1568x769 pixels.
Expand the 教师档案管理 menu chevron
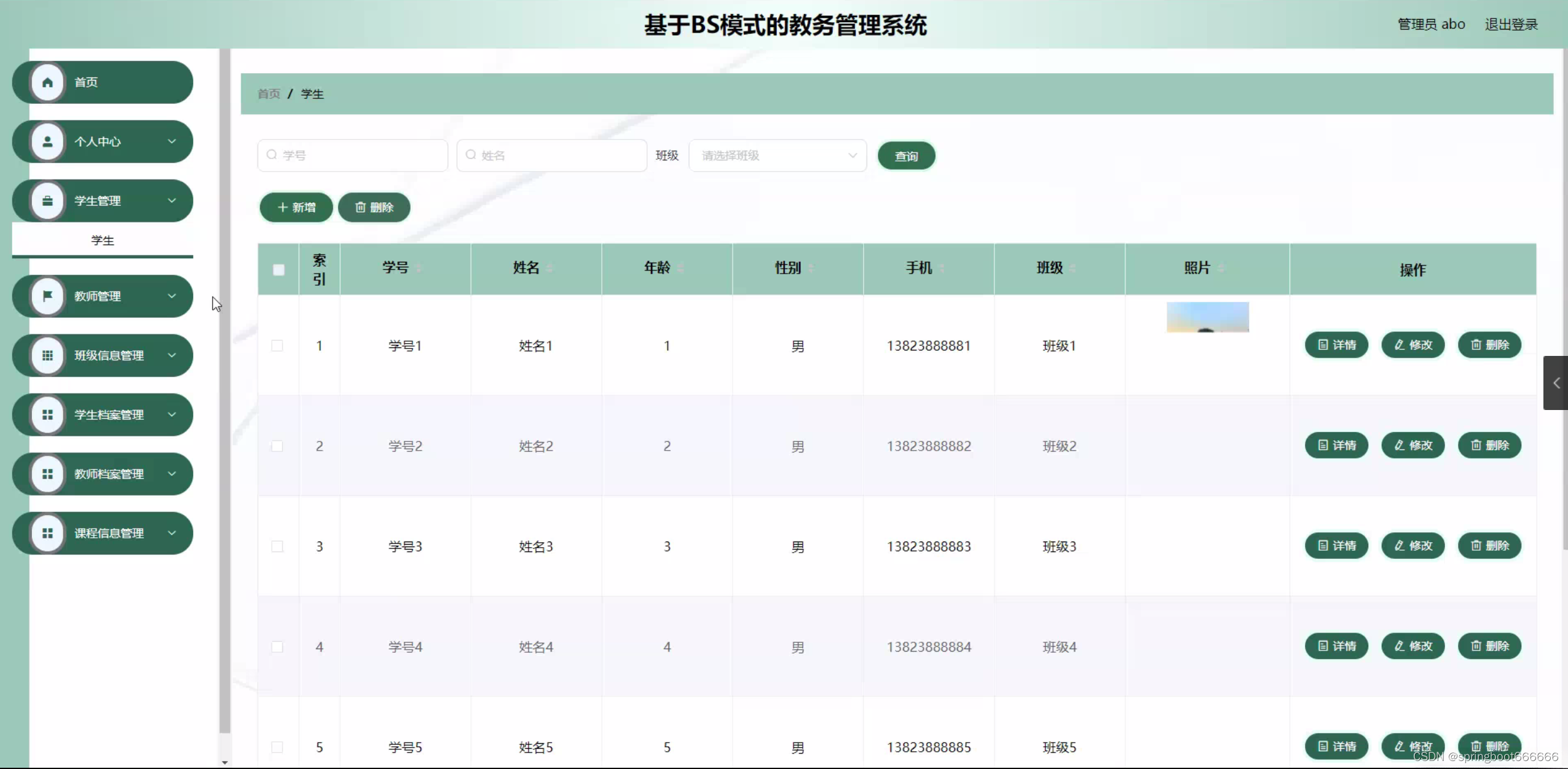(x=172, y=474)
